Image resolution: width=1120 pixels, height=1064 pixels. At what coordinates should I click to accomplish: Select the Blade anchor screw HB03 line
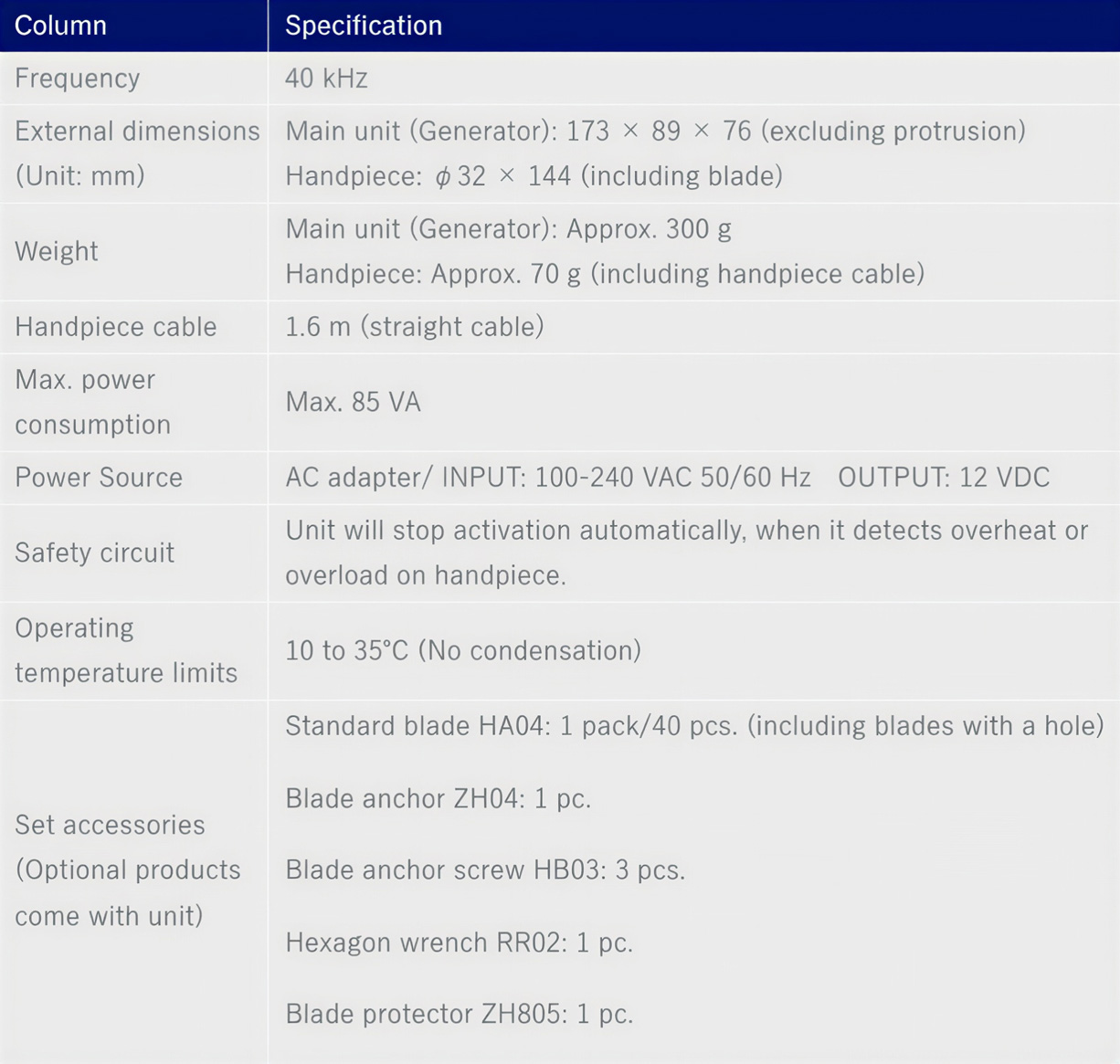click(x=485, y=870)
